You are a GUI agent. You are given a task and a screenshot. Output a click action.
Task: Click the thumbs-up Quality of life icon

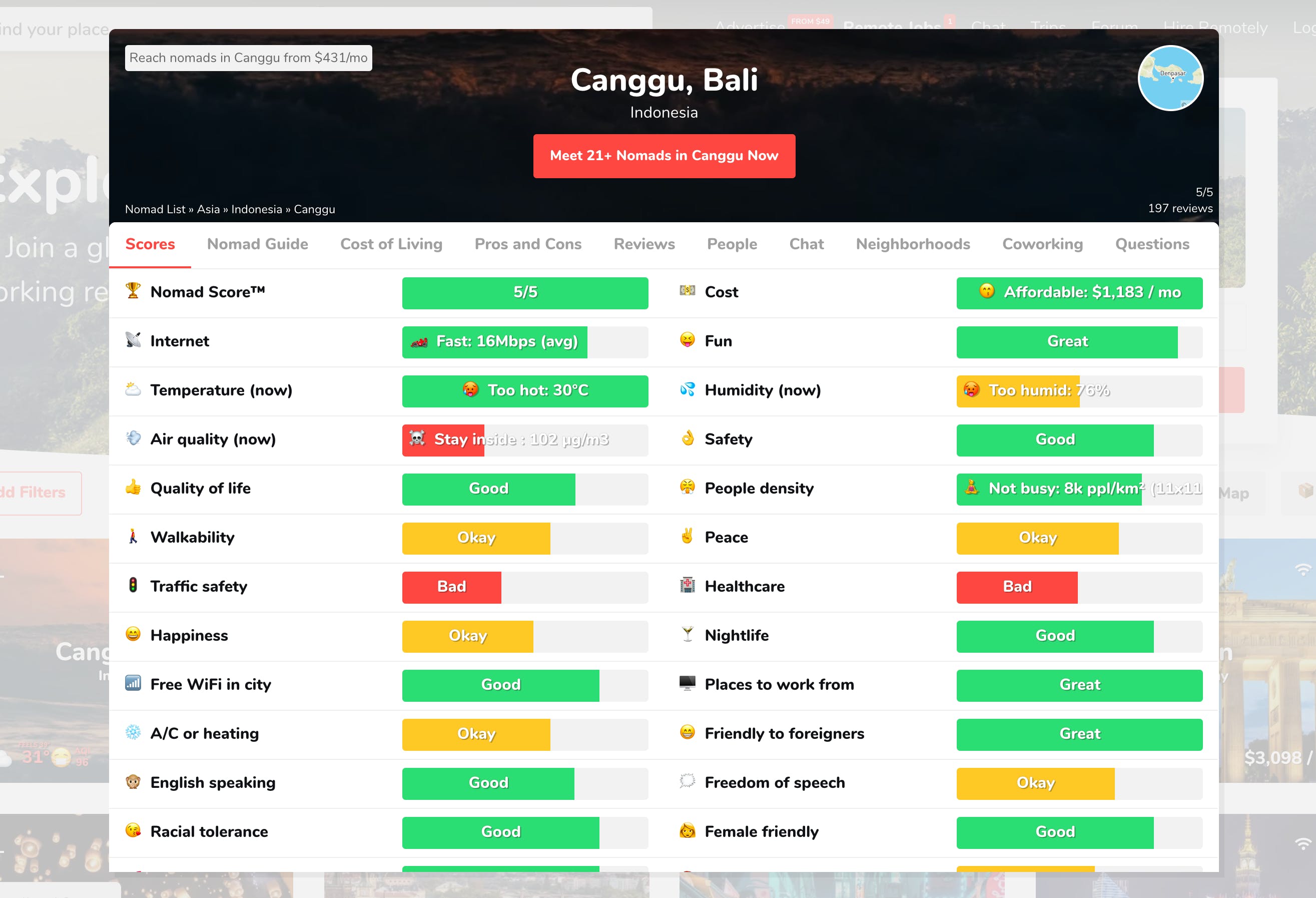(x=133, y=487)
